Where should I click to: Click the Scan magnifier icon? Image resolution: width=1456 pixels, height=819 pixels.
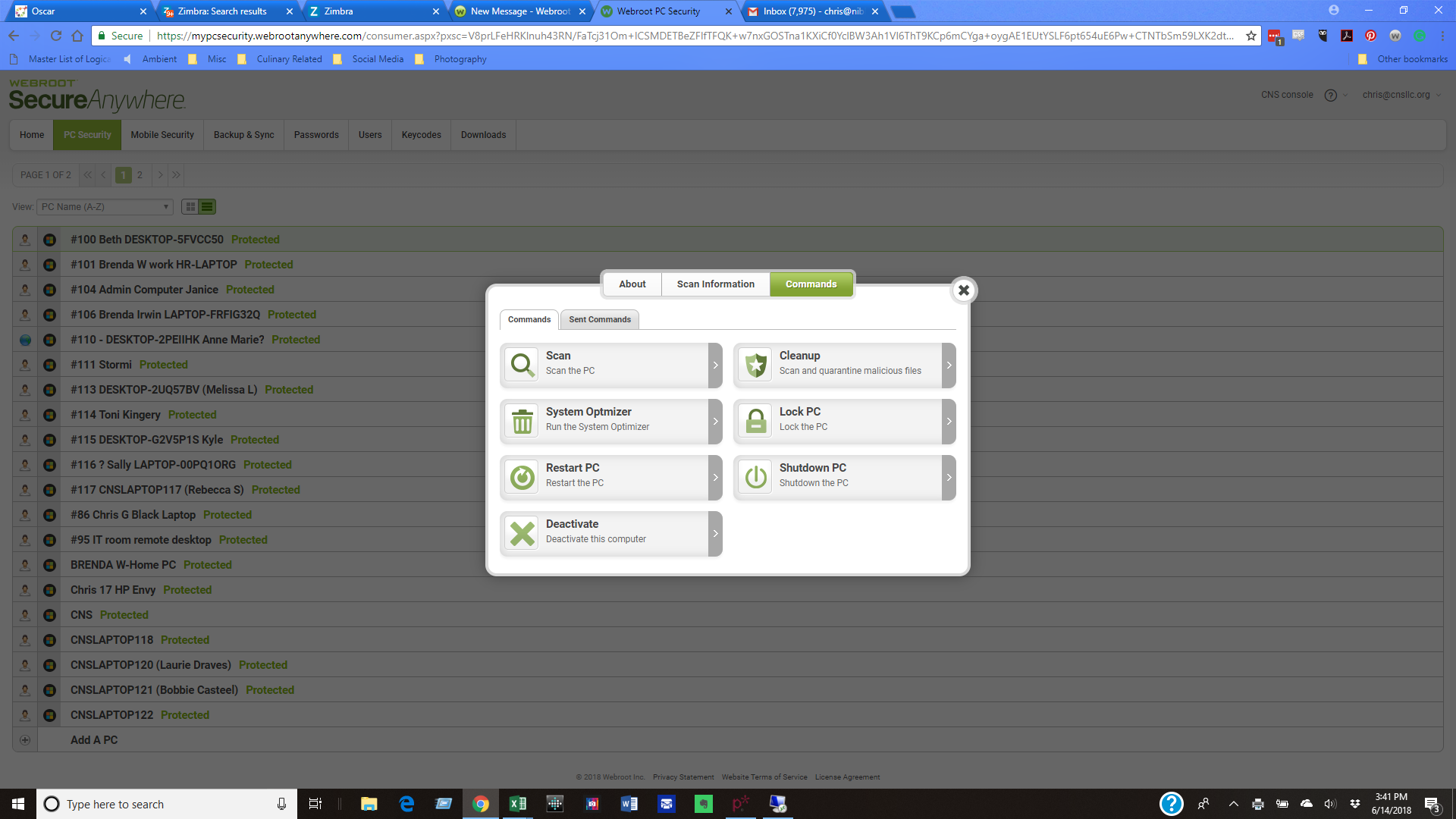522,366
